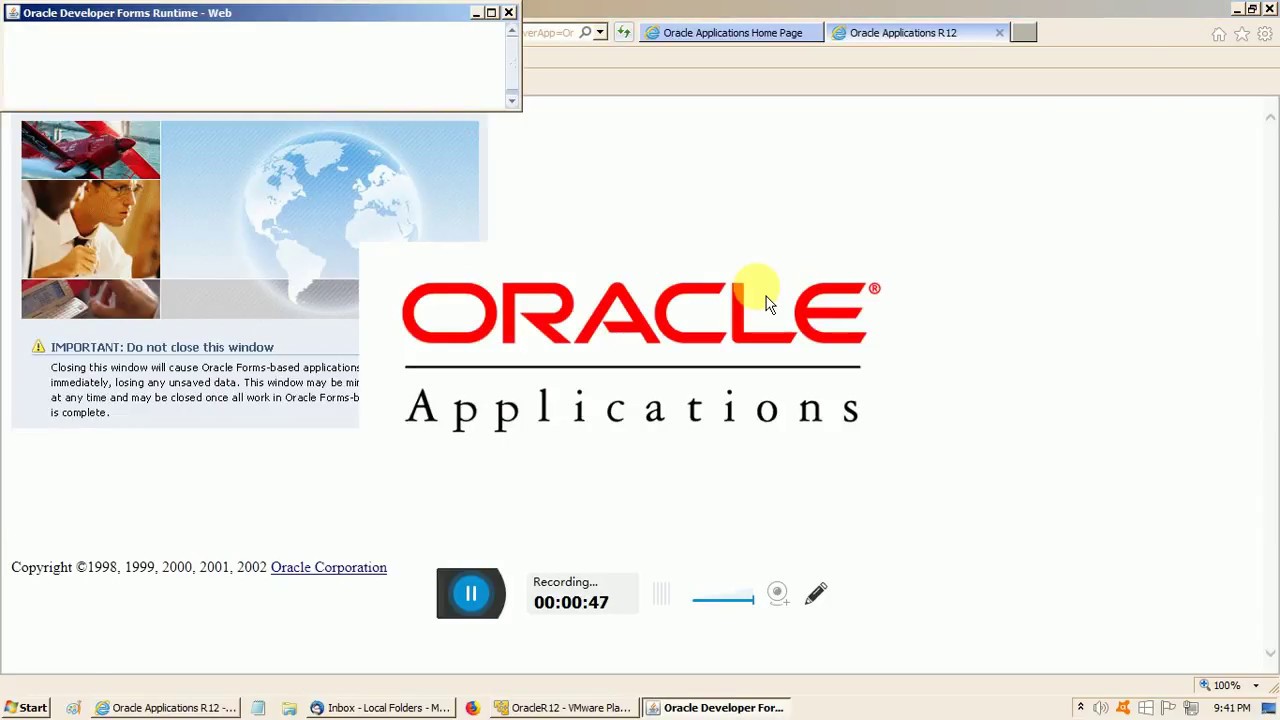
Task: Open the zoom level 100% dropdown
Action: click(1256, 685)
